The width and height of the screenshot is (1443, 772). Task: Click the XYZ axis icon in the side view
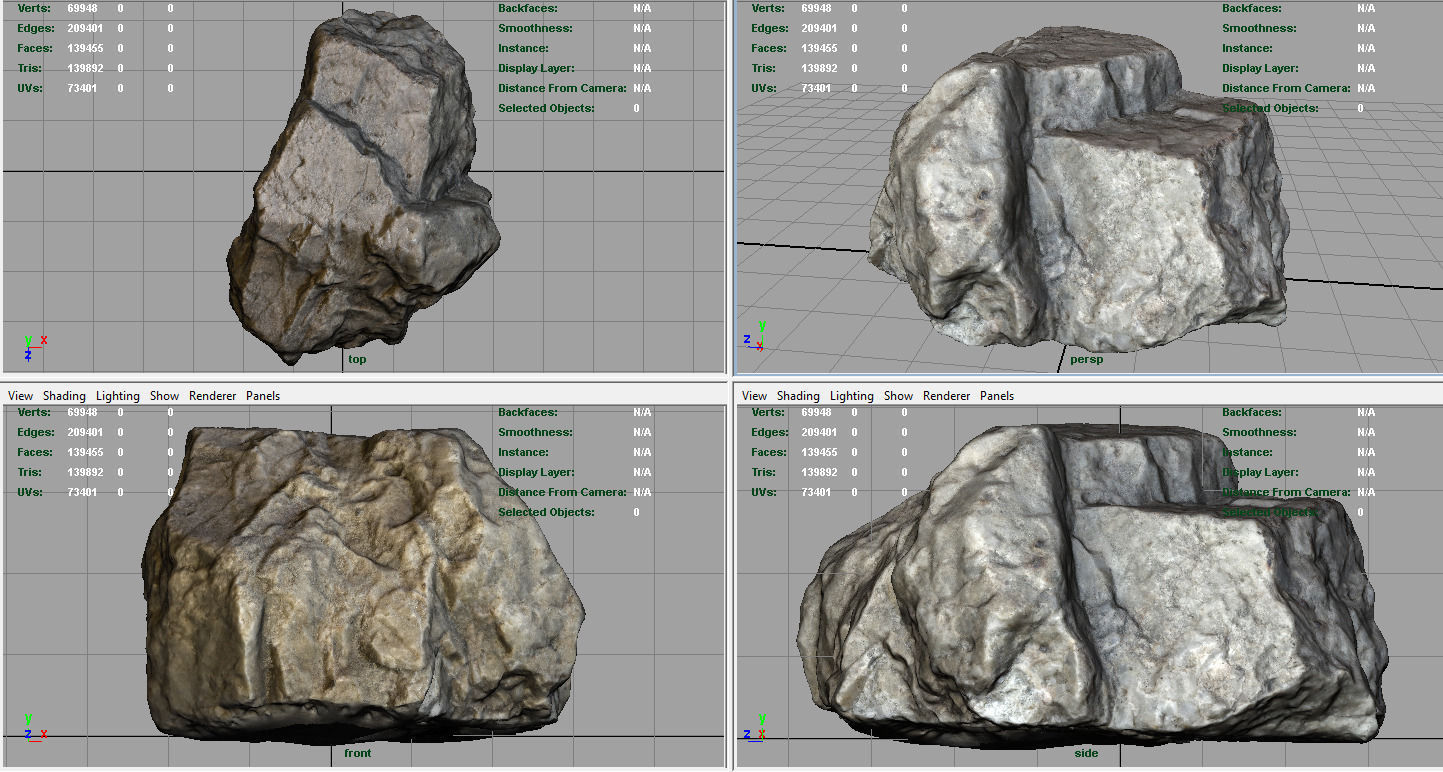tap(756, 727)
